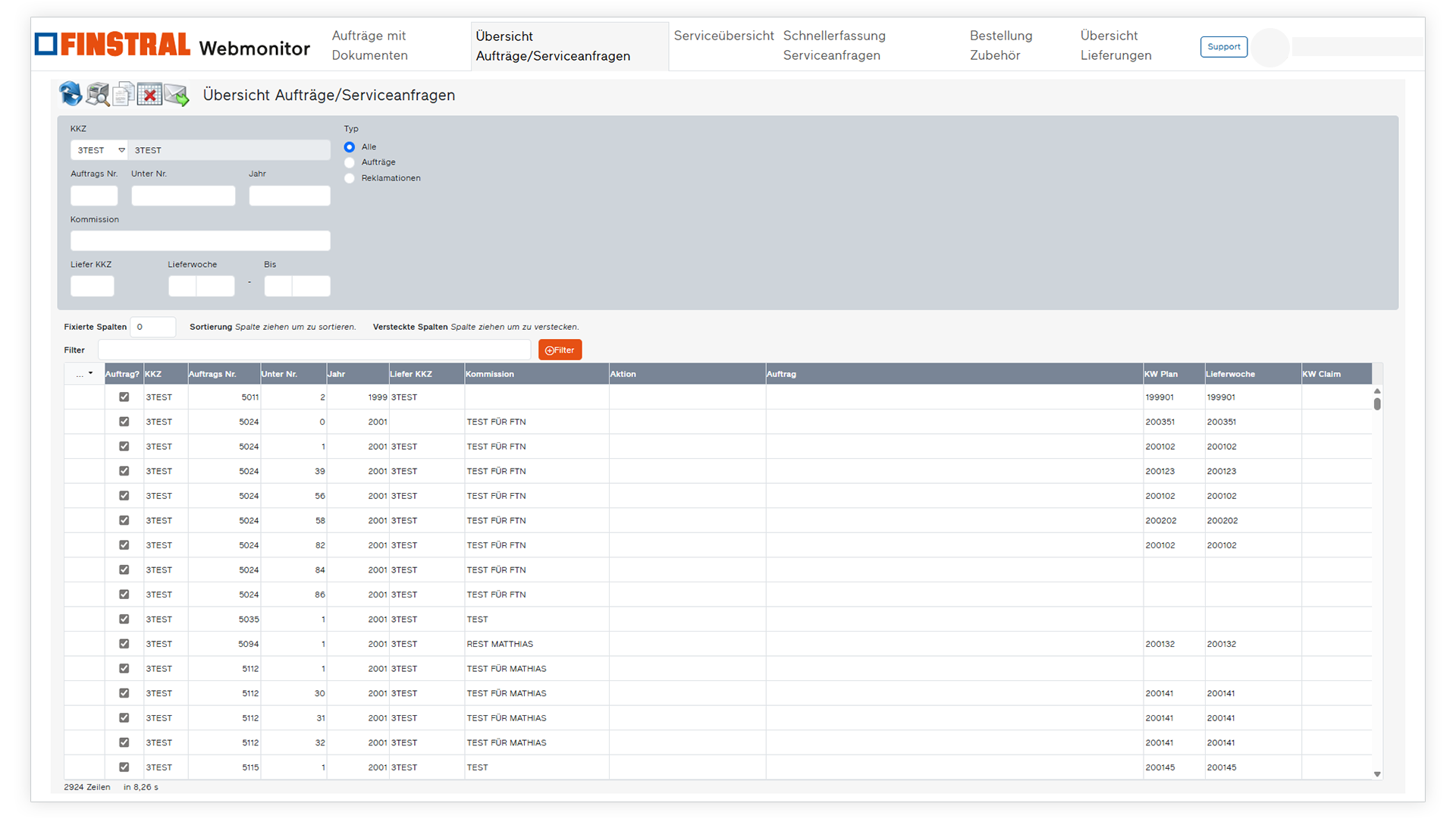Viewport: 1456px width, 819px height.
Task: Click Jahr value 1999
Action: (378, 397)
